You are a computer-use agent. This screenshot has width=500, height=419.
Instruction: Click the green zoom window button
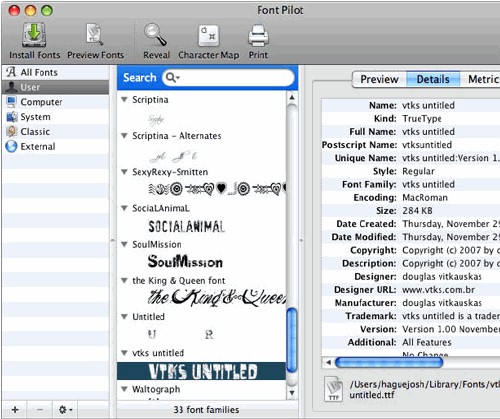point(47,11)
